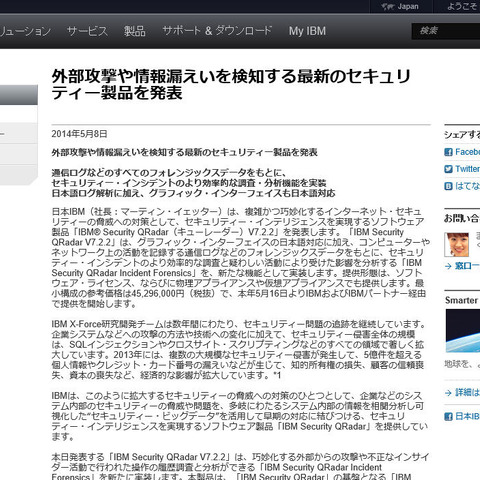This screenshot has width=480, height=480.
Task: Open the 製品 menu
Action: pos(135,31)
